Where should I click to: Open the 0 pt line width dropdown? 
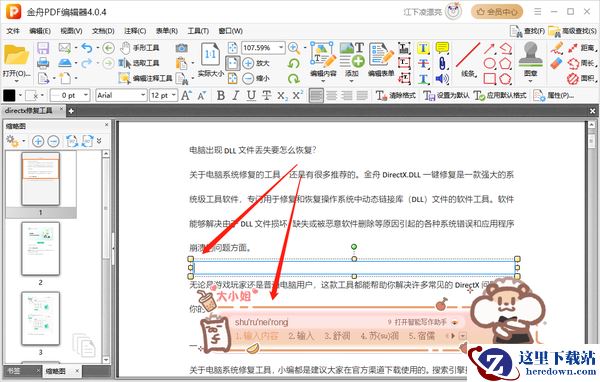(x=86, y=95)
